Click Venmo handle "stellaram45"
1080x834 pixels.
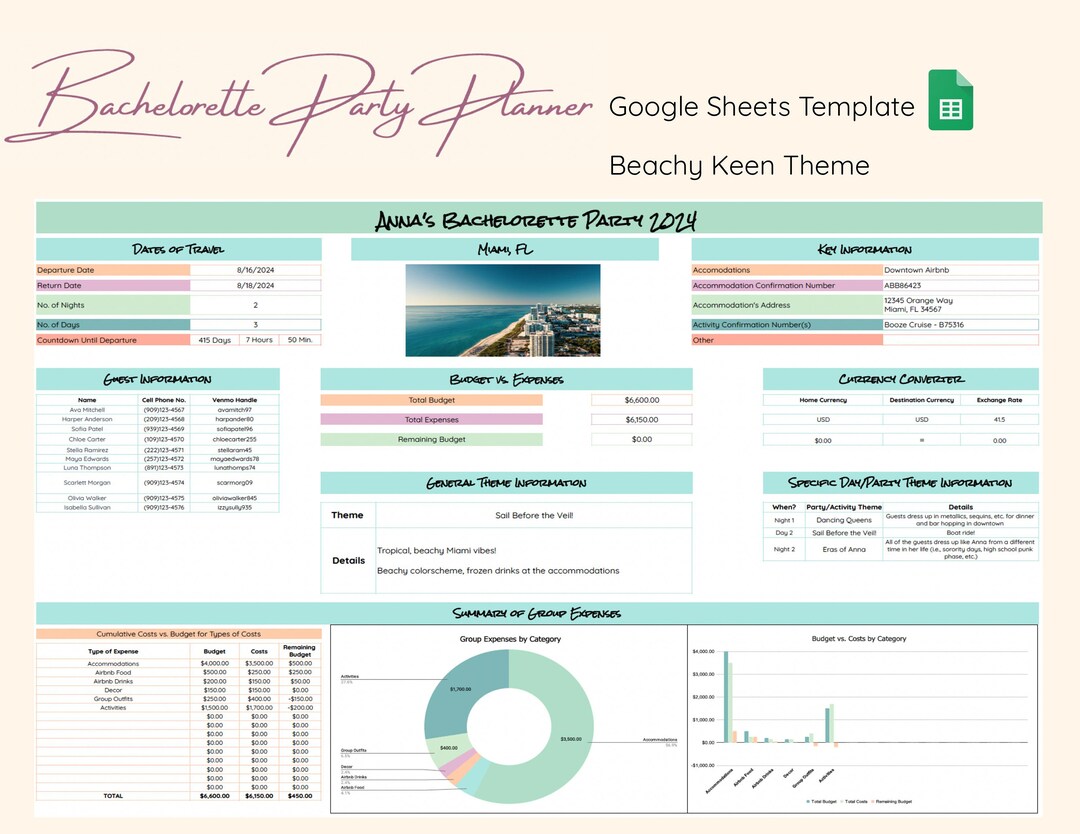[x=234, y=450]
